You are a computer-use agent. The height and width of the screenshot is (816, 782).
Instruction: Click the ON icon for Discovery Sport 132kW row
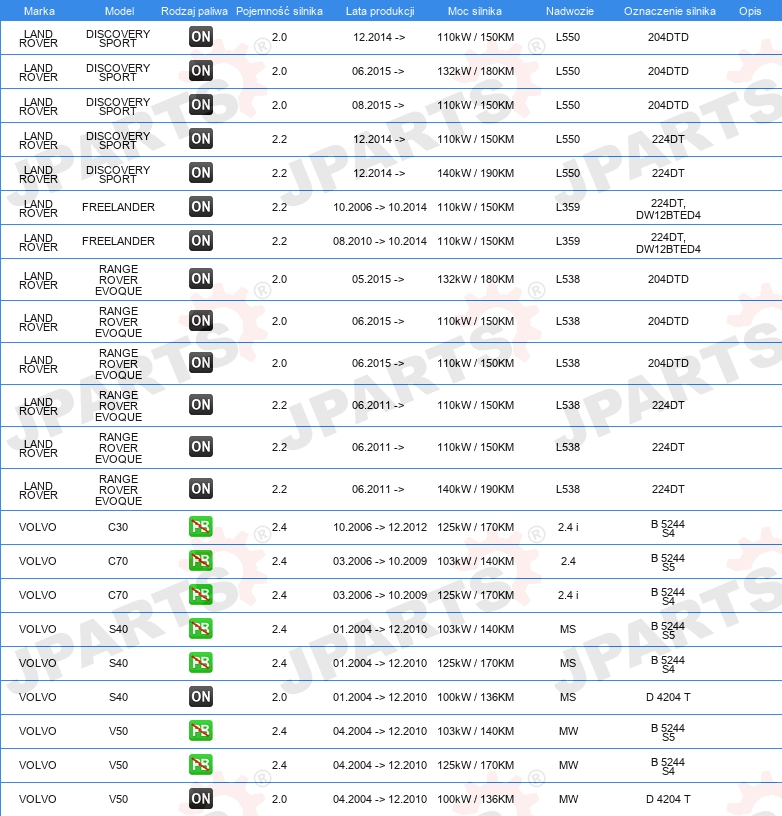click(x=201, y=71)
